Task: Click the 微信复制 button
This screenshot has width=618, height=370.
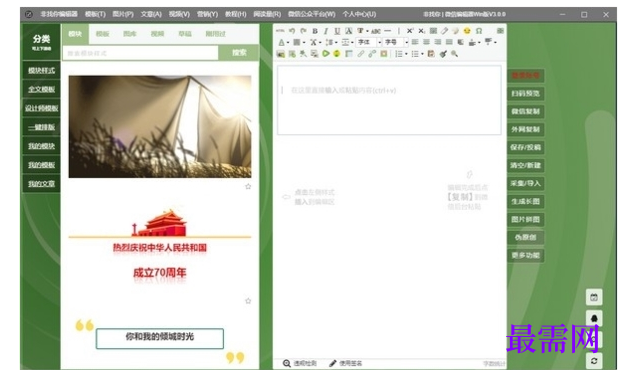Action: [525, 112]
